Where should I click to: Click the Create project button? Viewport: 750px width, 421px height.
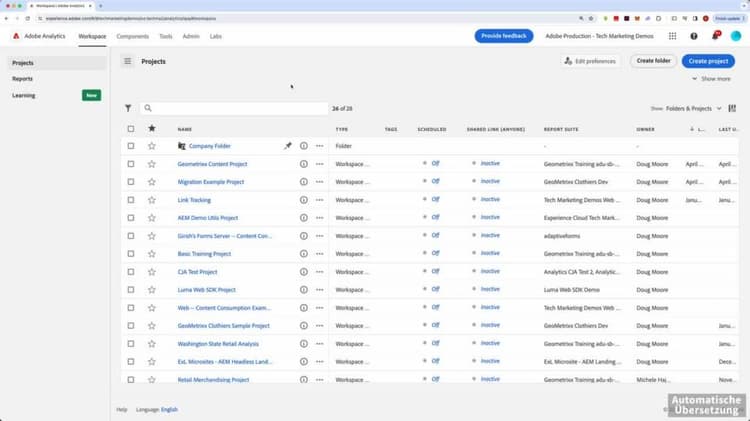[x=708, y=61]
